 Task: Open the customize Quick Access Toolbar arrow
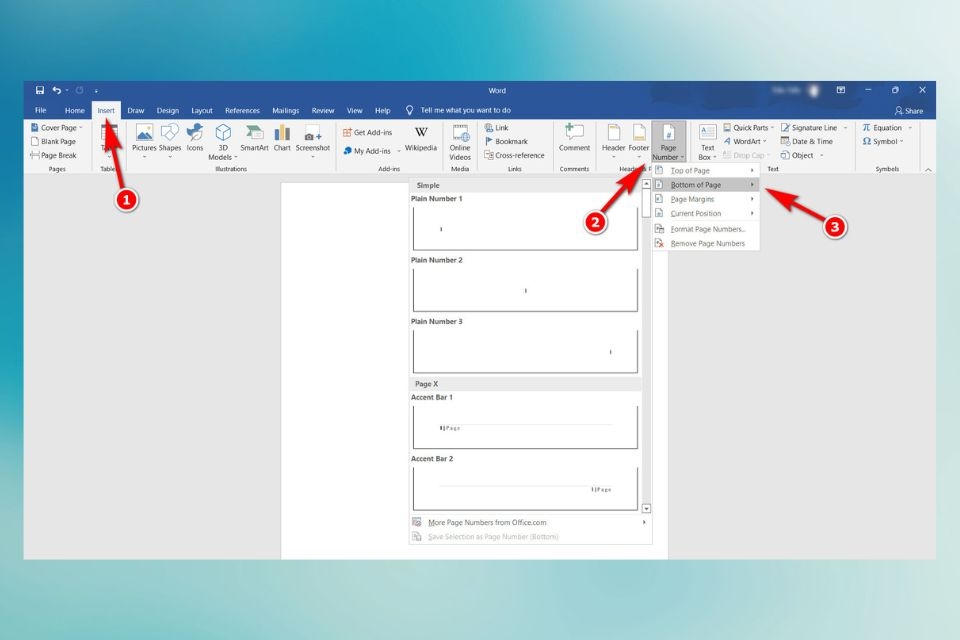96,91
